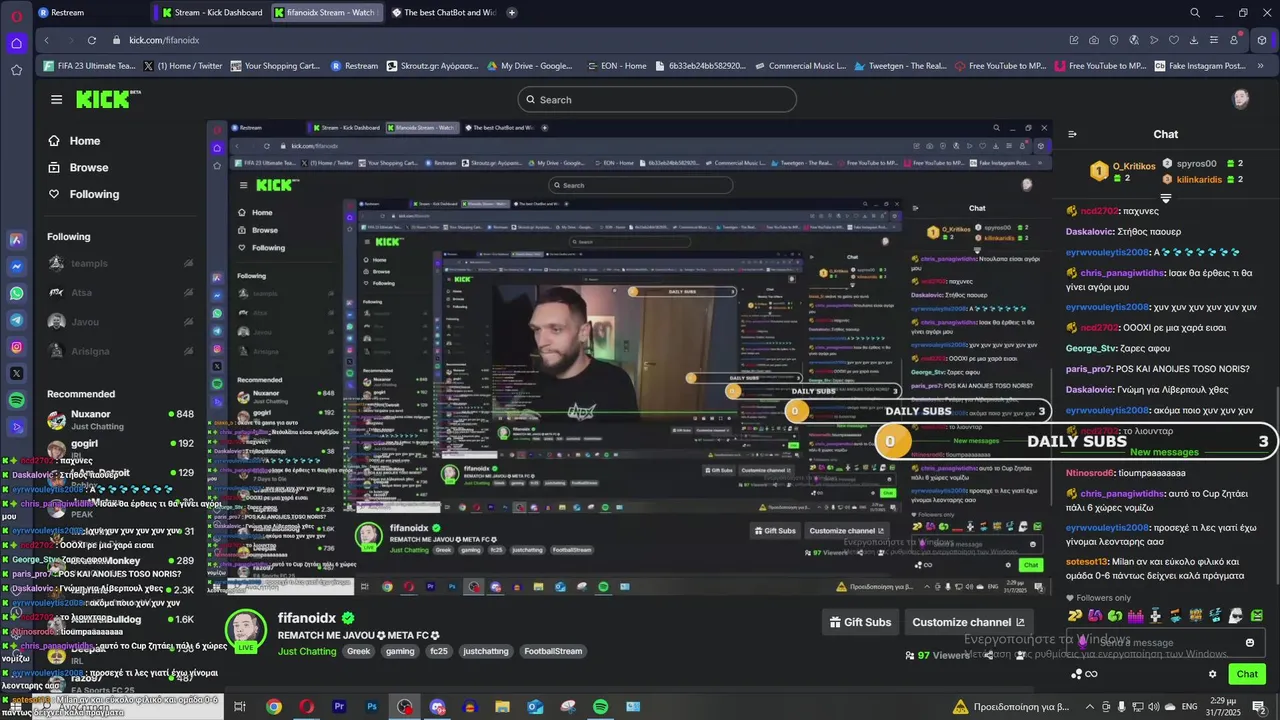
Task: Click the fc25 tag
Action: pyautogui.click(x=438, y=651)
